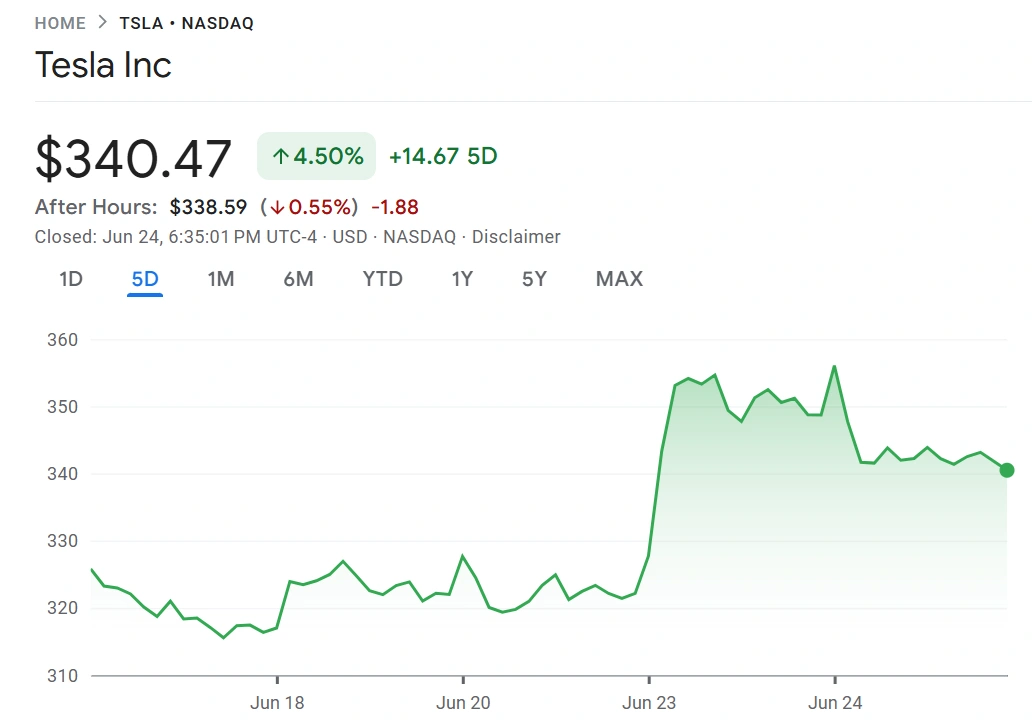Image resolution: width=1032 pixels, height=721 pixels.
Task: Click the 350 y-axis label
Action: pyautogui.click(x=63, y=407)
